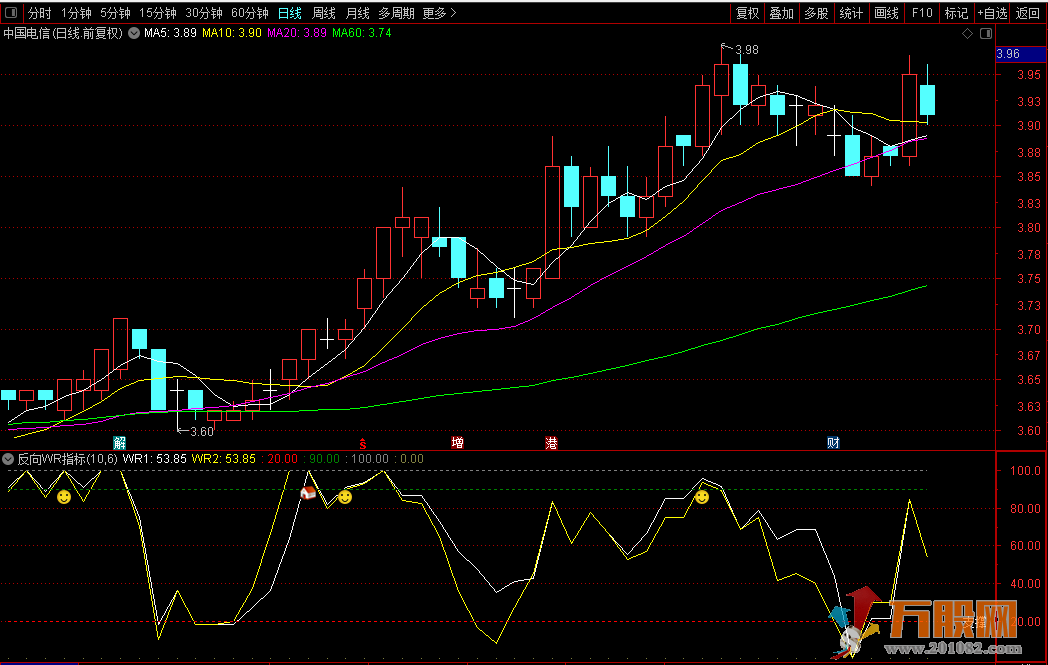1048x665 pixels.
Task: Click the 标记 mark button
Action: [x=956, y=13]
